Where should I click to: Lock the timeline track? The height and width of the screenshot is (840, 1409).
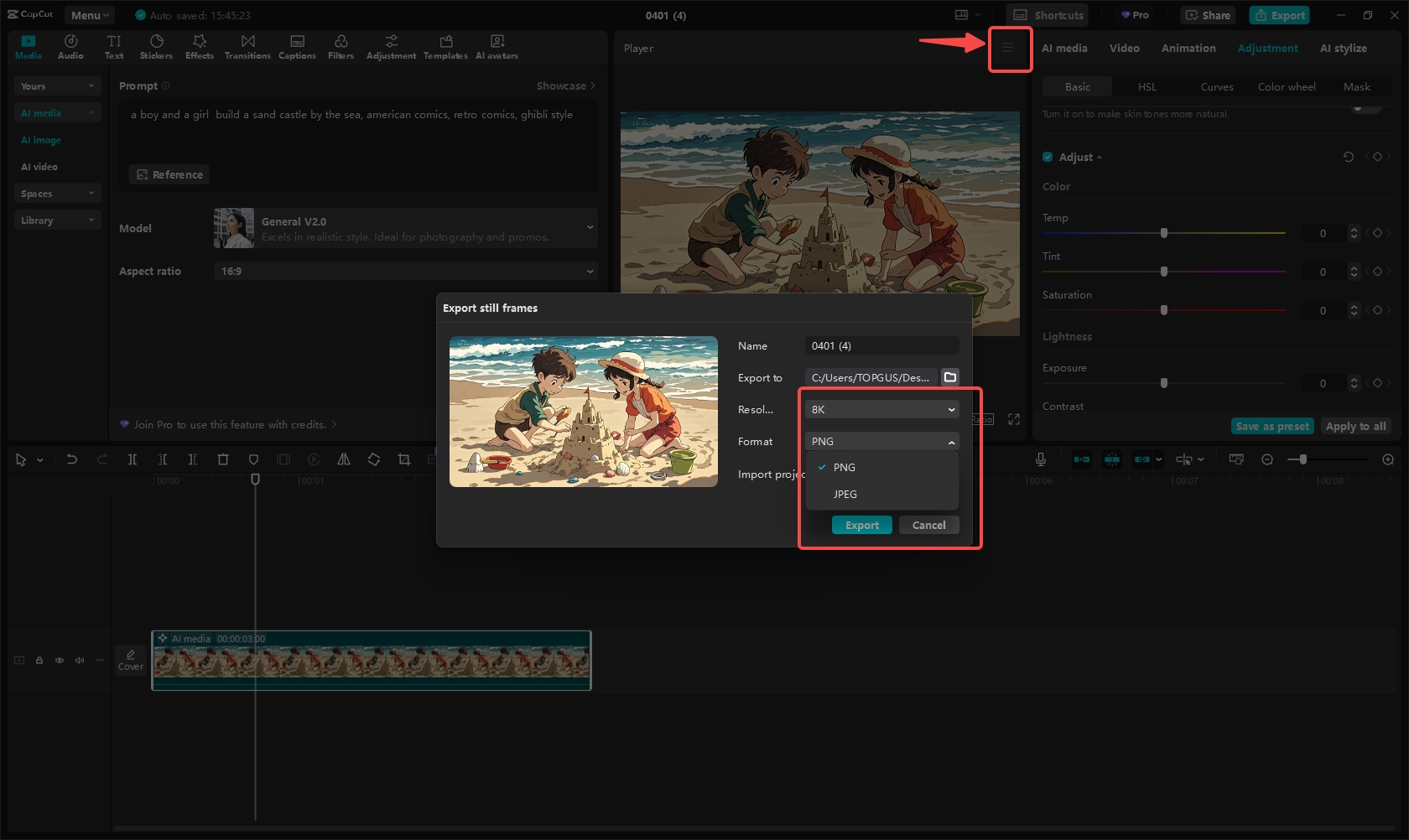[x=39, y=661]
